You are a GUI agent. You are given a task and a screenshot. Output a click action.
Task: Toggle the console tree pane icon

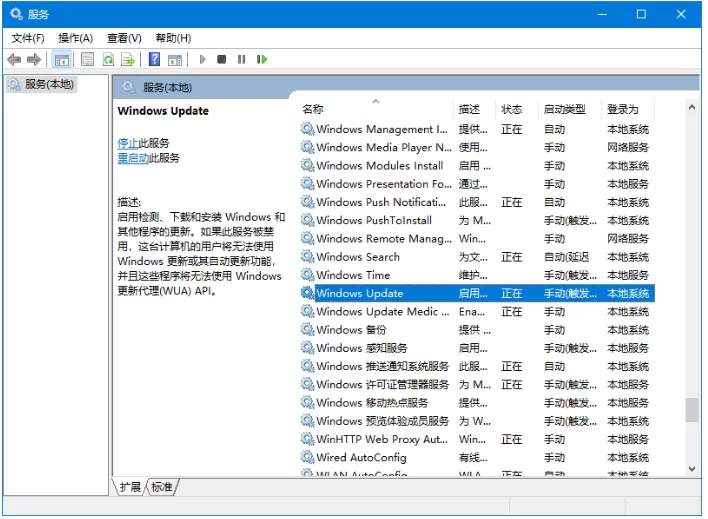pyautogui.click(x=62, y=60)
